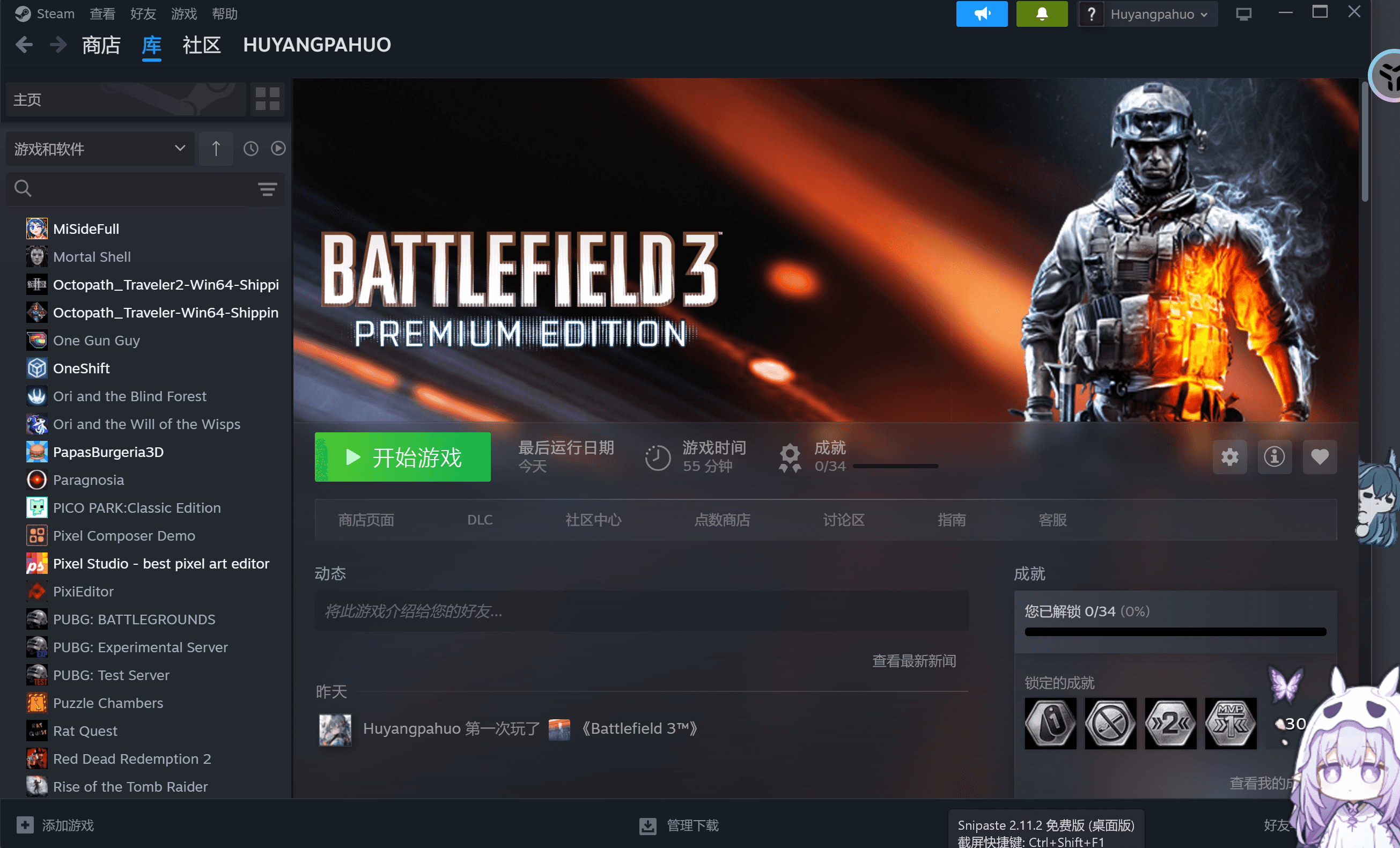Viewport: 1400px width, 848px height.
Task: Open the 好友 menu
Action: coord(143,13)
